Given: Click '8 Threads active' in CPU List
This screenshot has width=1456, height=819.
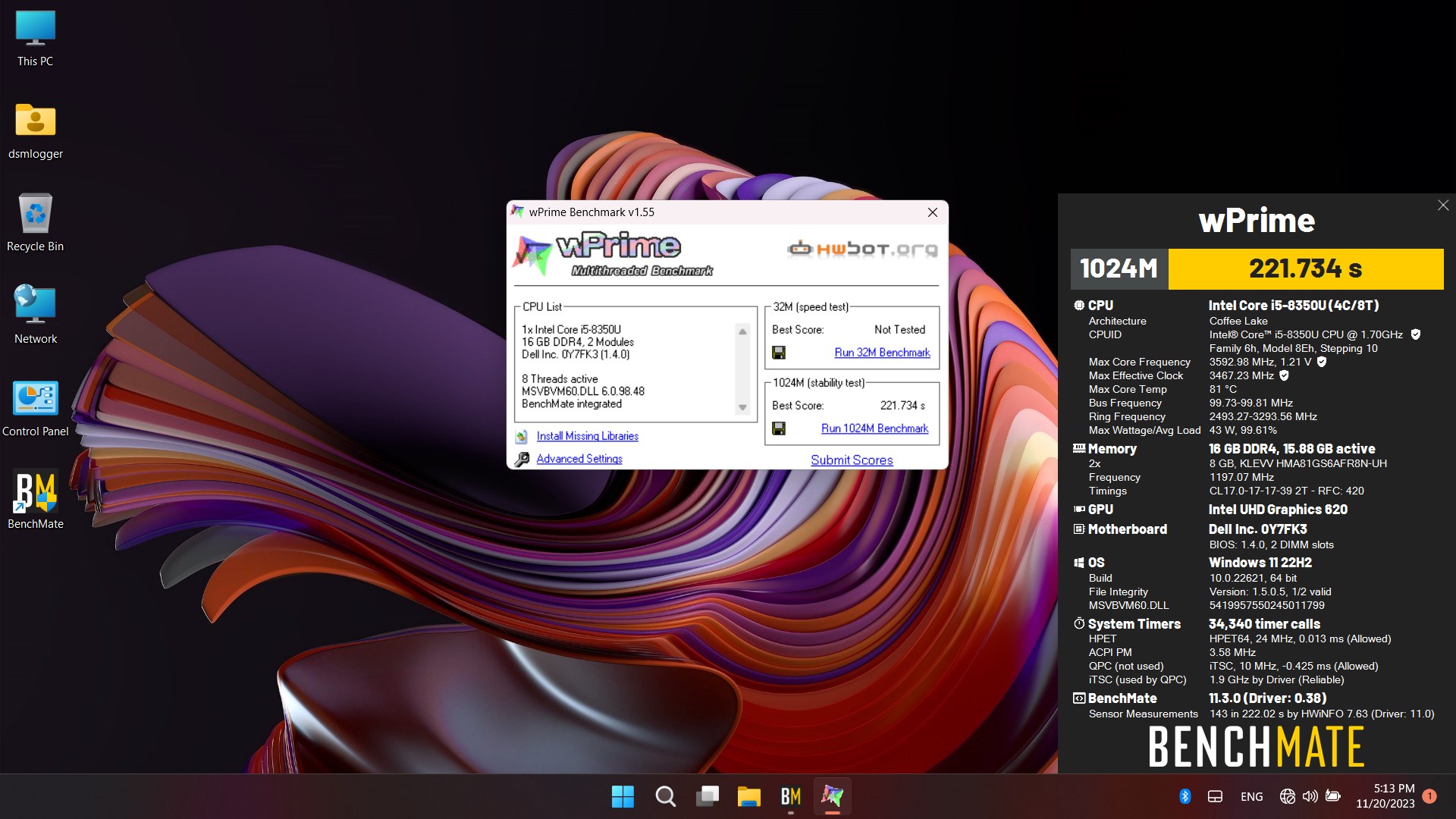Looking at the screenshot, I should point(560,379).
